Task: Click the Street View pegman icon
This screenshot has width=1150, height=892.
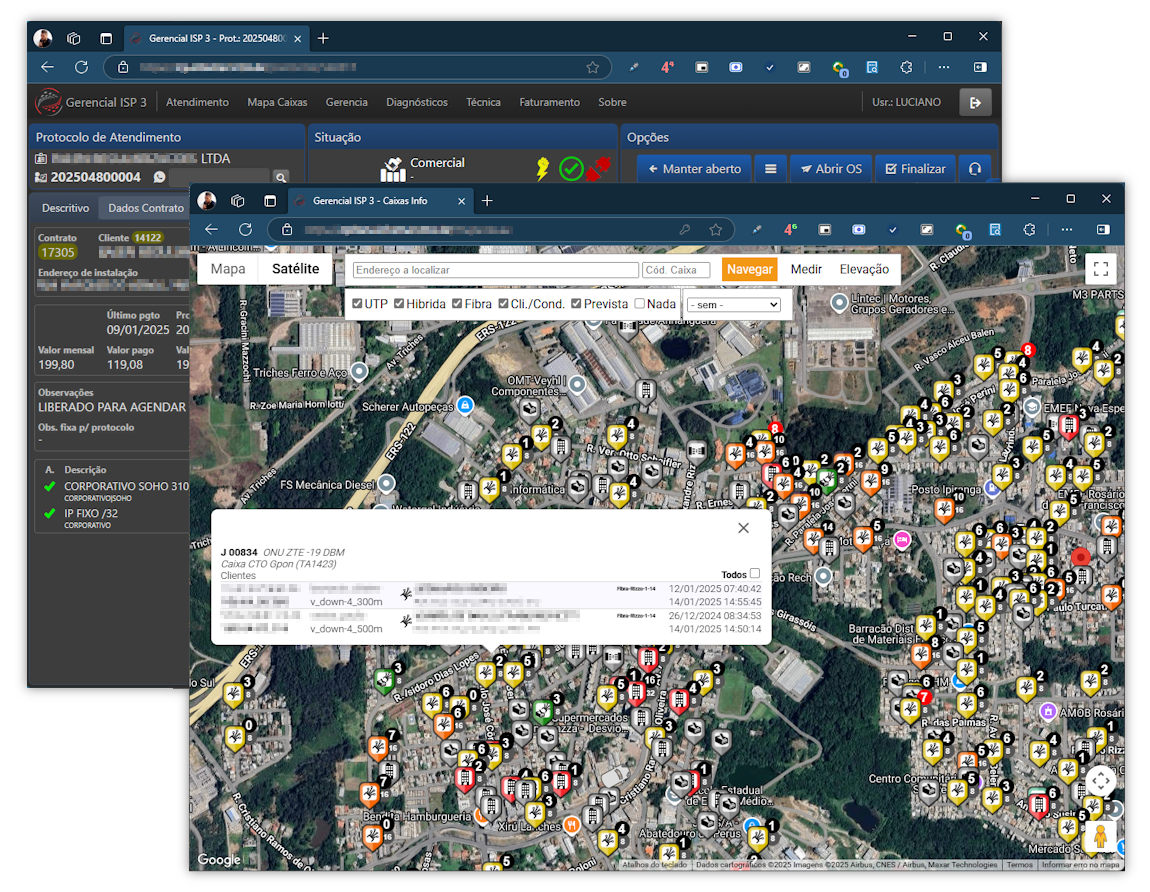Action: [1100, 837]
